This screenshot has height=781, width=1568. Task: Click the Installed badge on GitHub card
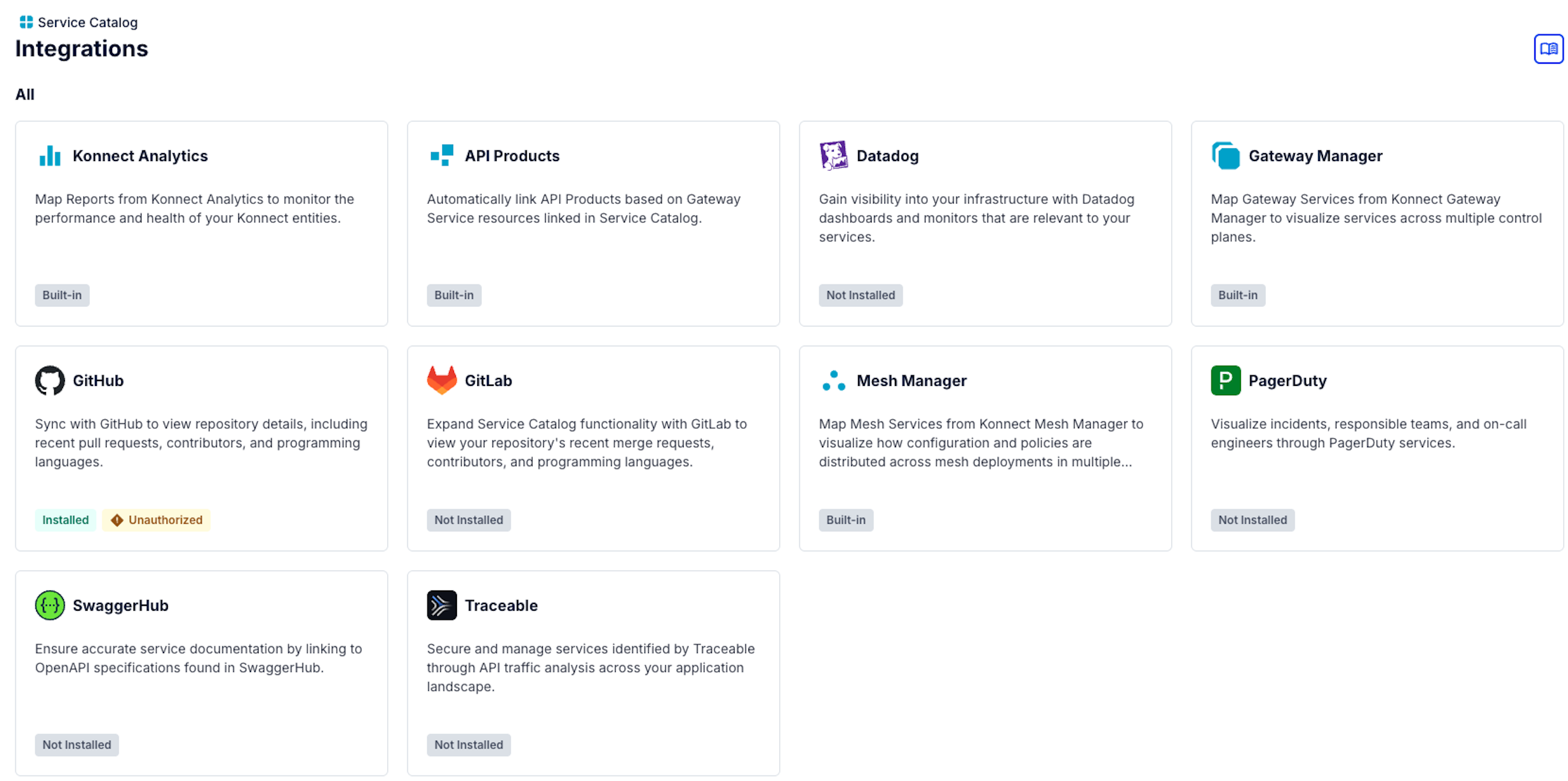coord(65,520)
